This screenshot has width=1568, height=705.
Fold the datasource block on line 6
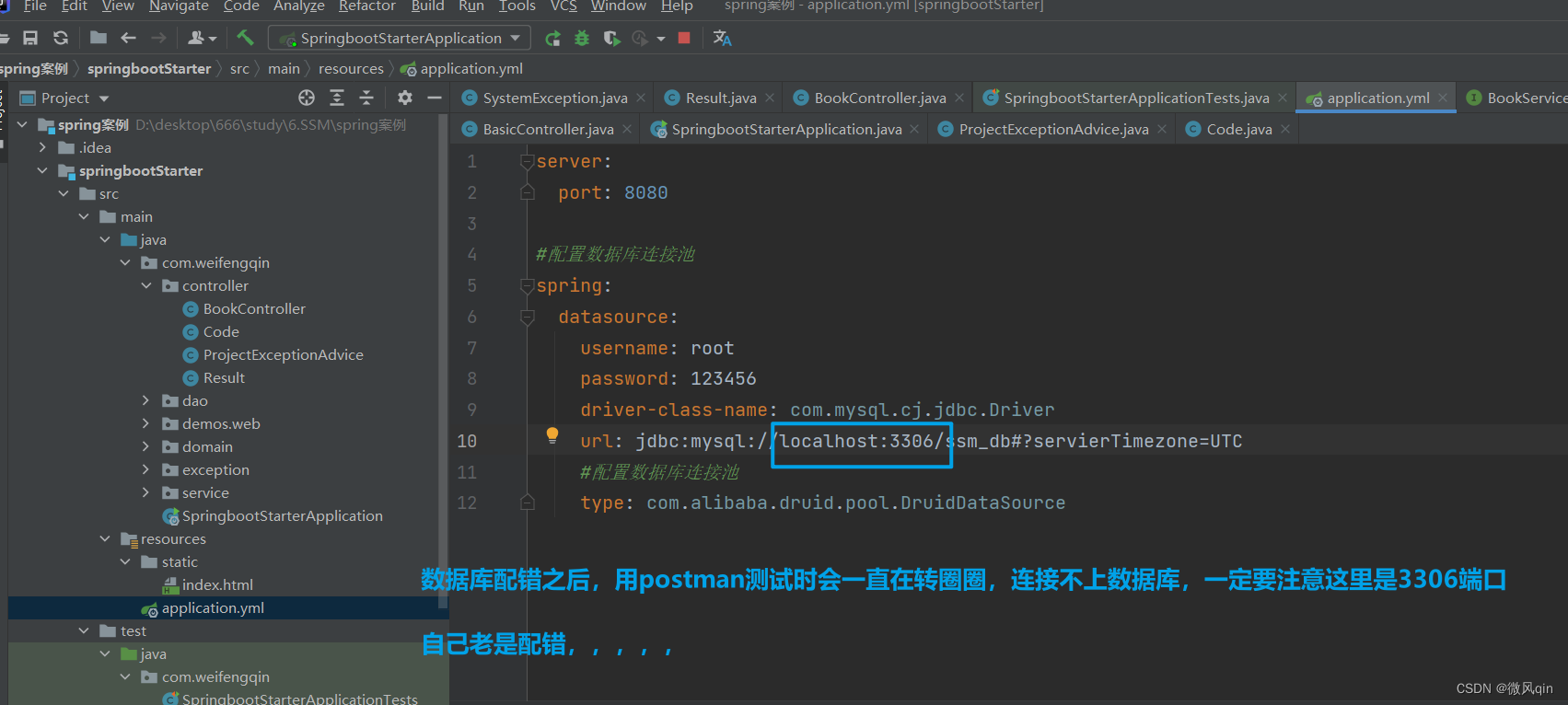click(528, 318)
